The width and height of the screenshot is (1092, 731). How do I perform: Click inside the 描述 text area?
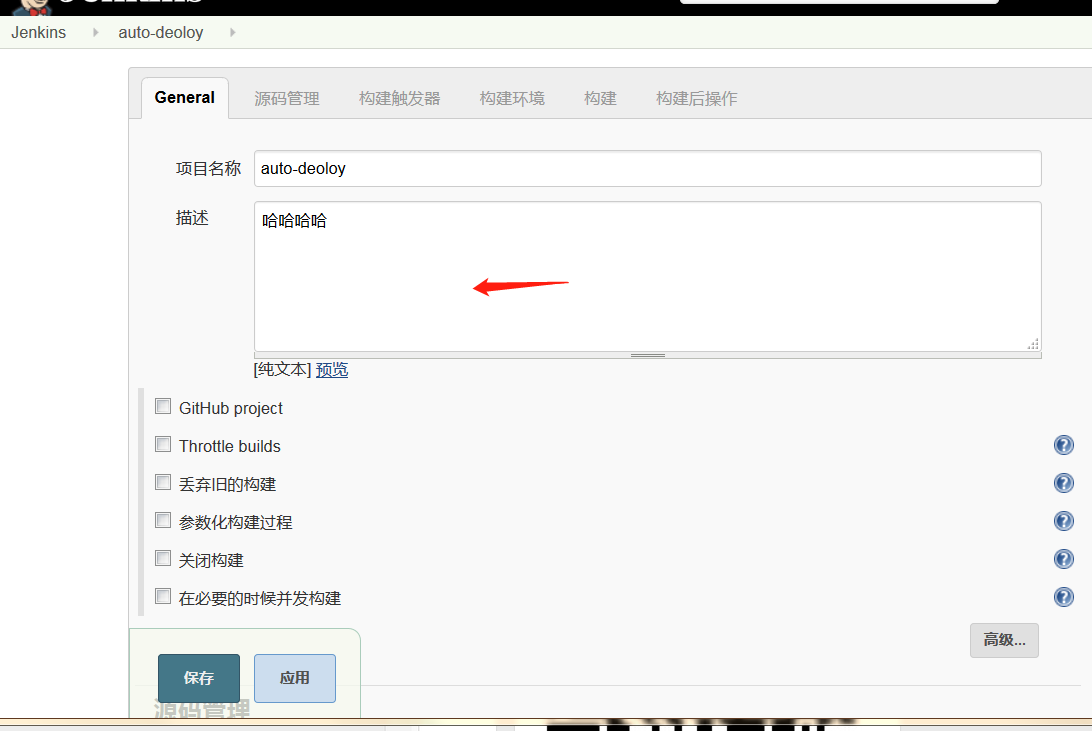click(648, 276)
